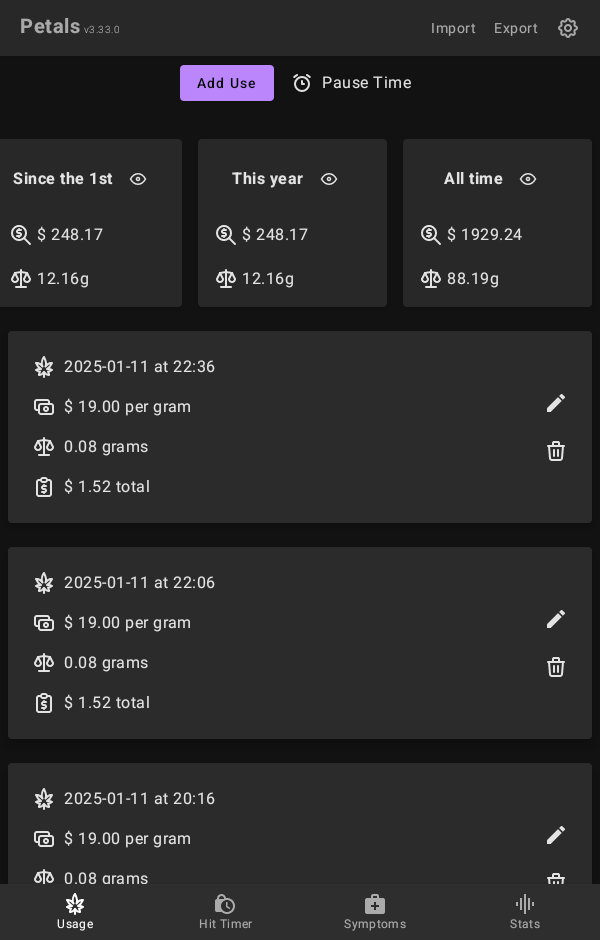Click the leaf icon beside 22:36 entry
Screen dimensions: 600x940
coord(44,367)
